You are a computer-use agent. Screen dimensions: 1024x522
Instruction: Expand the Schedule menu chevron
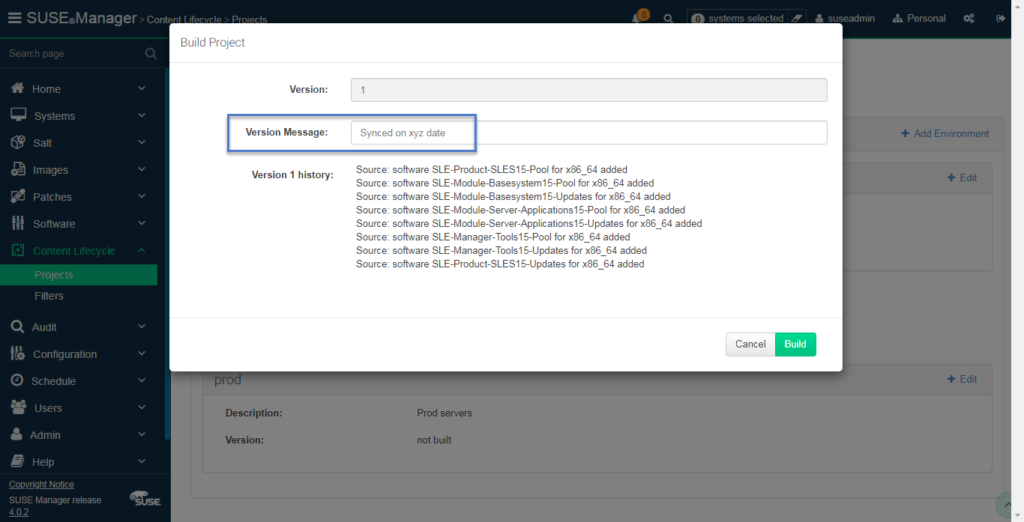(x=142, y=380)
